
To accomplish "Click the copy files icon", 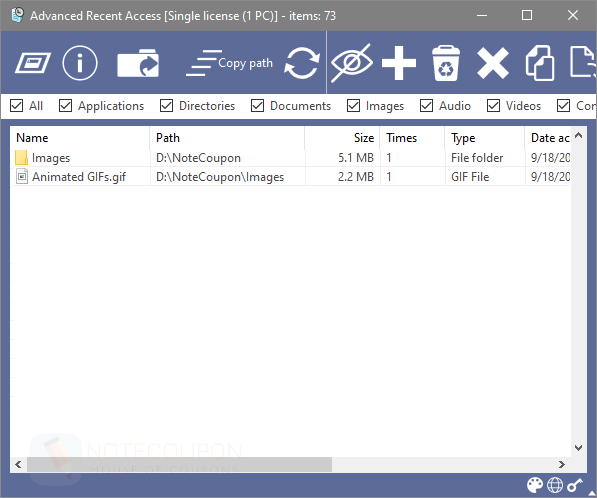I will 540,63.
